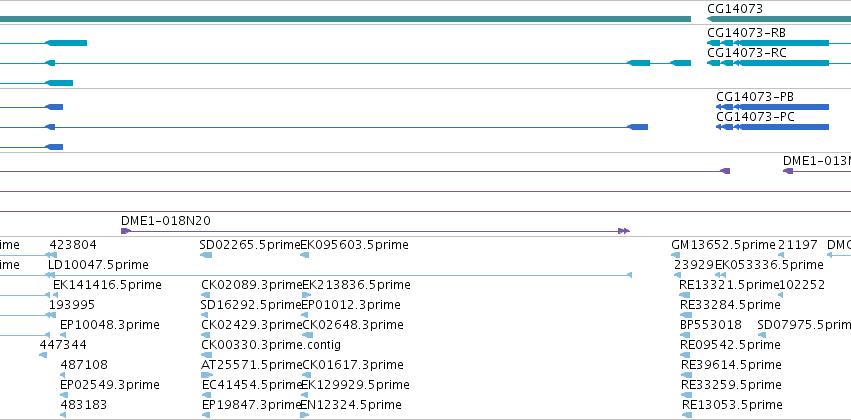Viewport: 851px width, 420px height.
Task: Click the large CG14073-RB exon block
Action: click(x=785, y=43)
